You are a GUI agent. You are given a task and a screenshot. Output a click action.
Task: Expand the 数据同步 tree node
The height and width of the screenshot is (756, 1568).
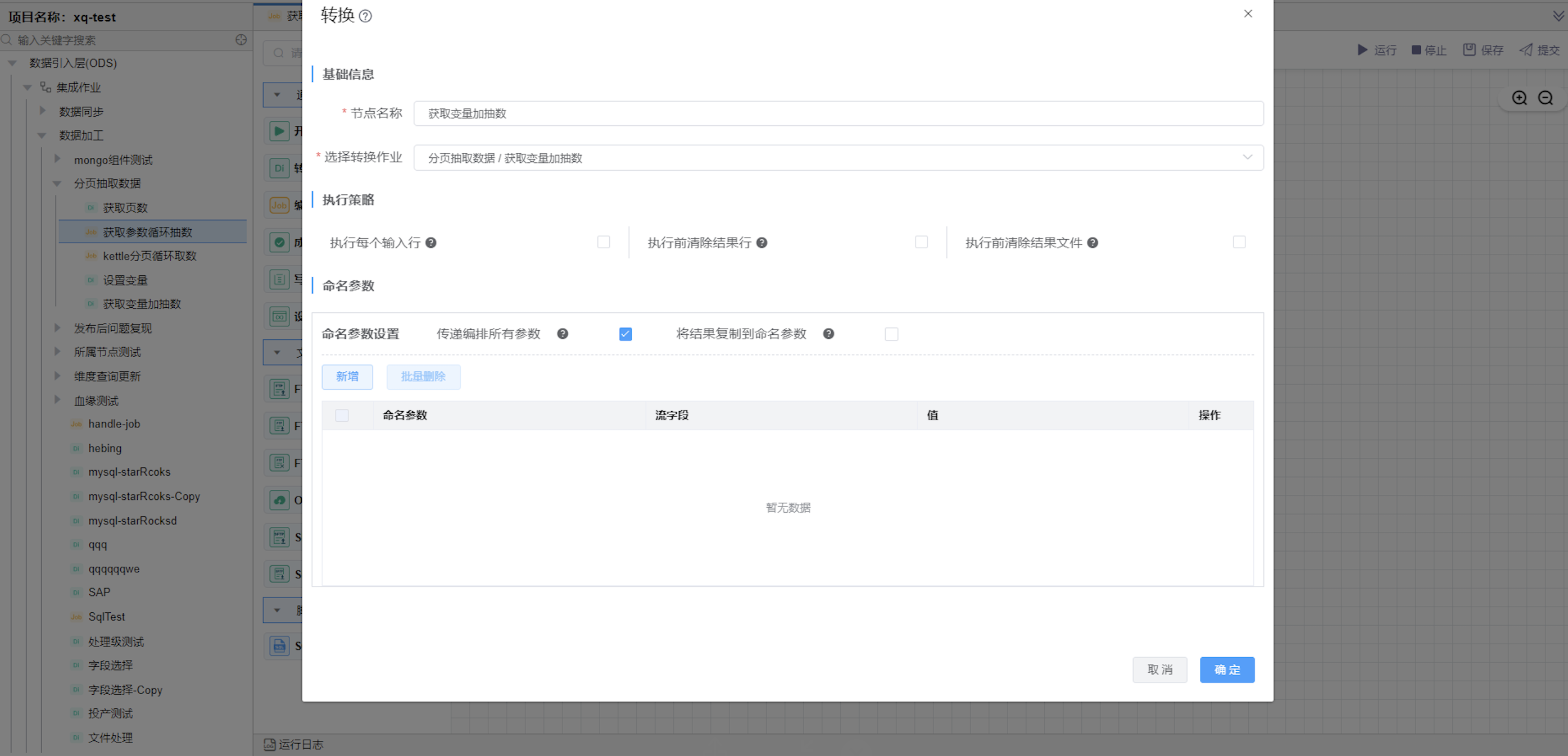tap(43, 111)
